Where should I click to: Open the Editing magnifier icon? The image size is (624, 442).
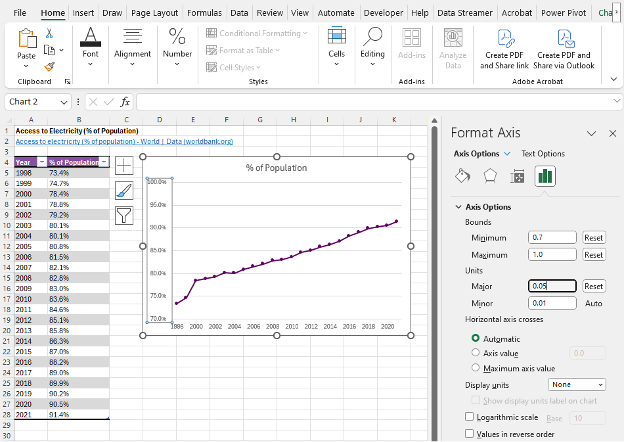[372, 37]
